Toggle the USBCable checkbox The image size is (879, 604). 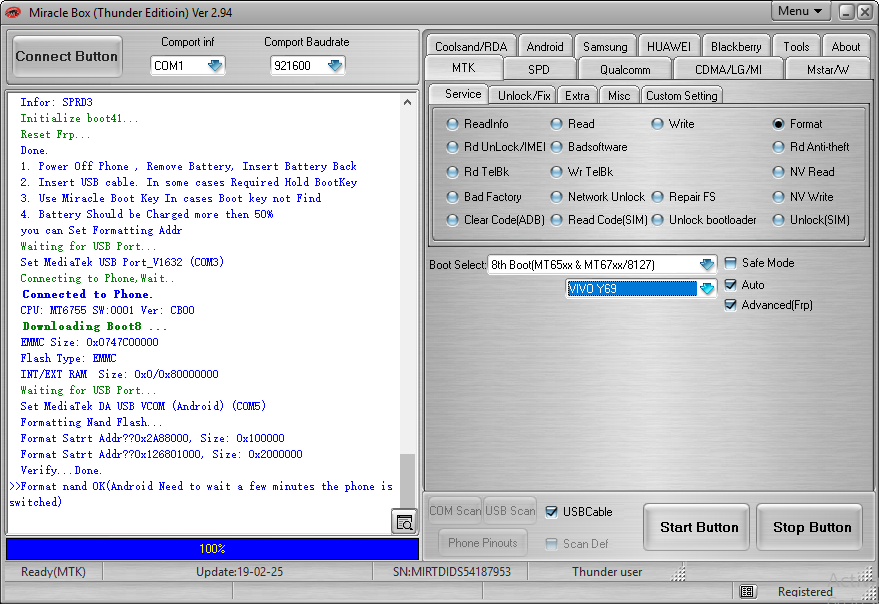click(x=552, y=511)
